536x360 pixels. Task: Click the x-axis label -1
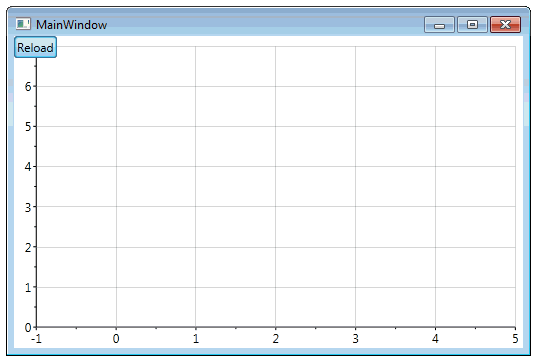point(36,338)
